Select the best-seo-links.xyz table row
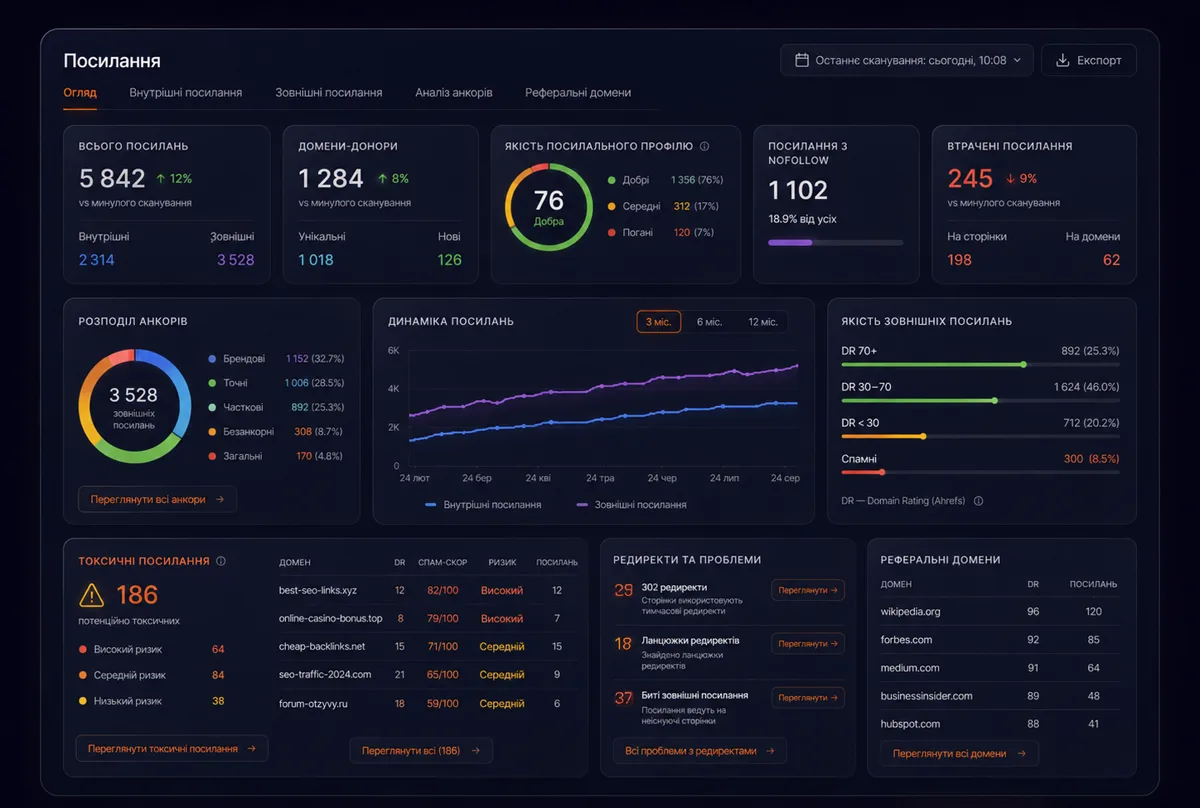Viewport: 1200px width, 808px height. pyautogui.click(x=428, y=590)
